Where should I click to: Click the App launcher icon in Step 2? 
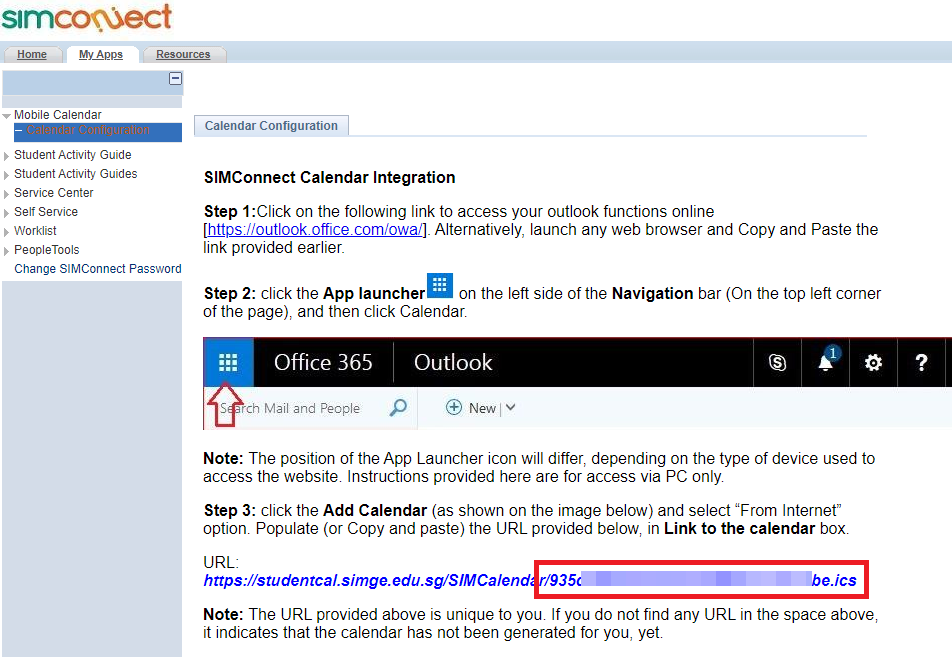click(440, 285)
